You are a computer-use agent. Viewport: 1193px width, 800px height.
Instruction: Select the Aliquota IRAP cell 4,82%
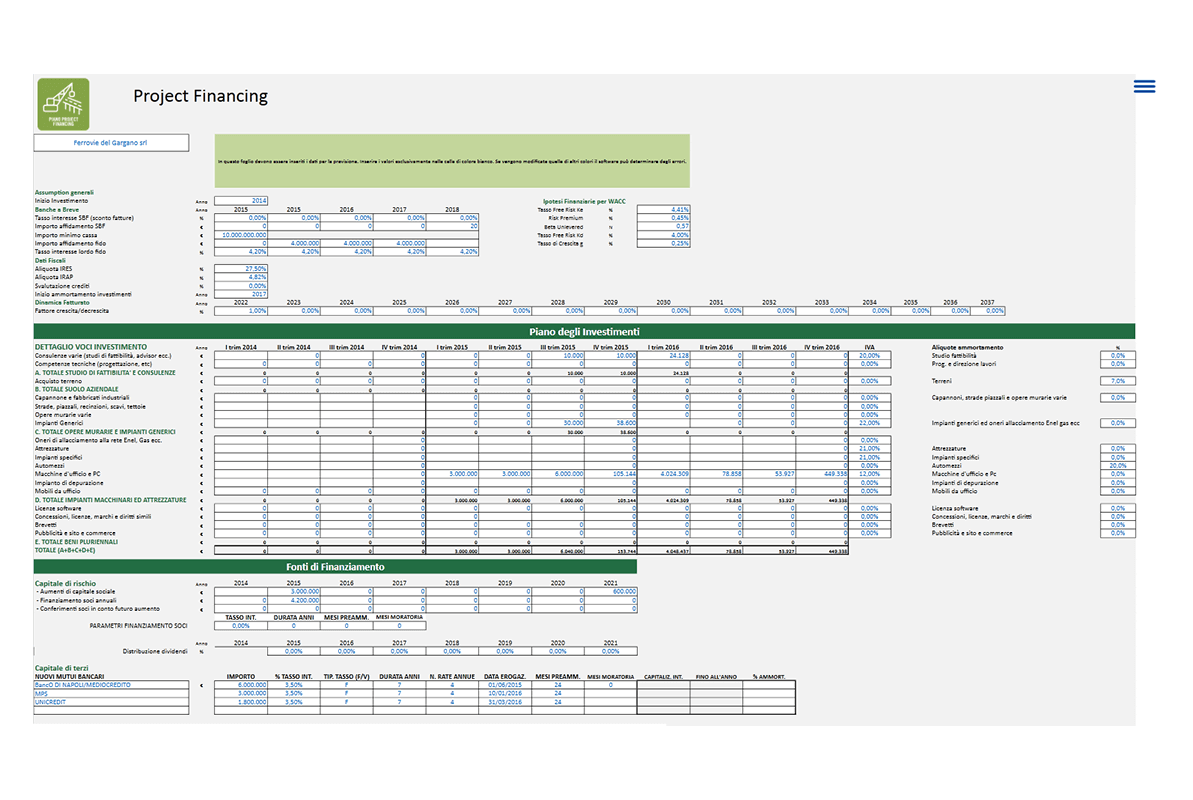[x=240, y=277]
